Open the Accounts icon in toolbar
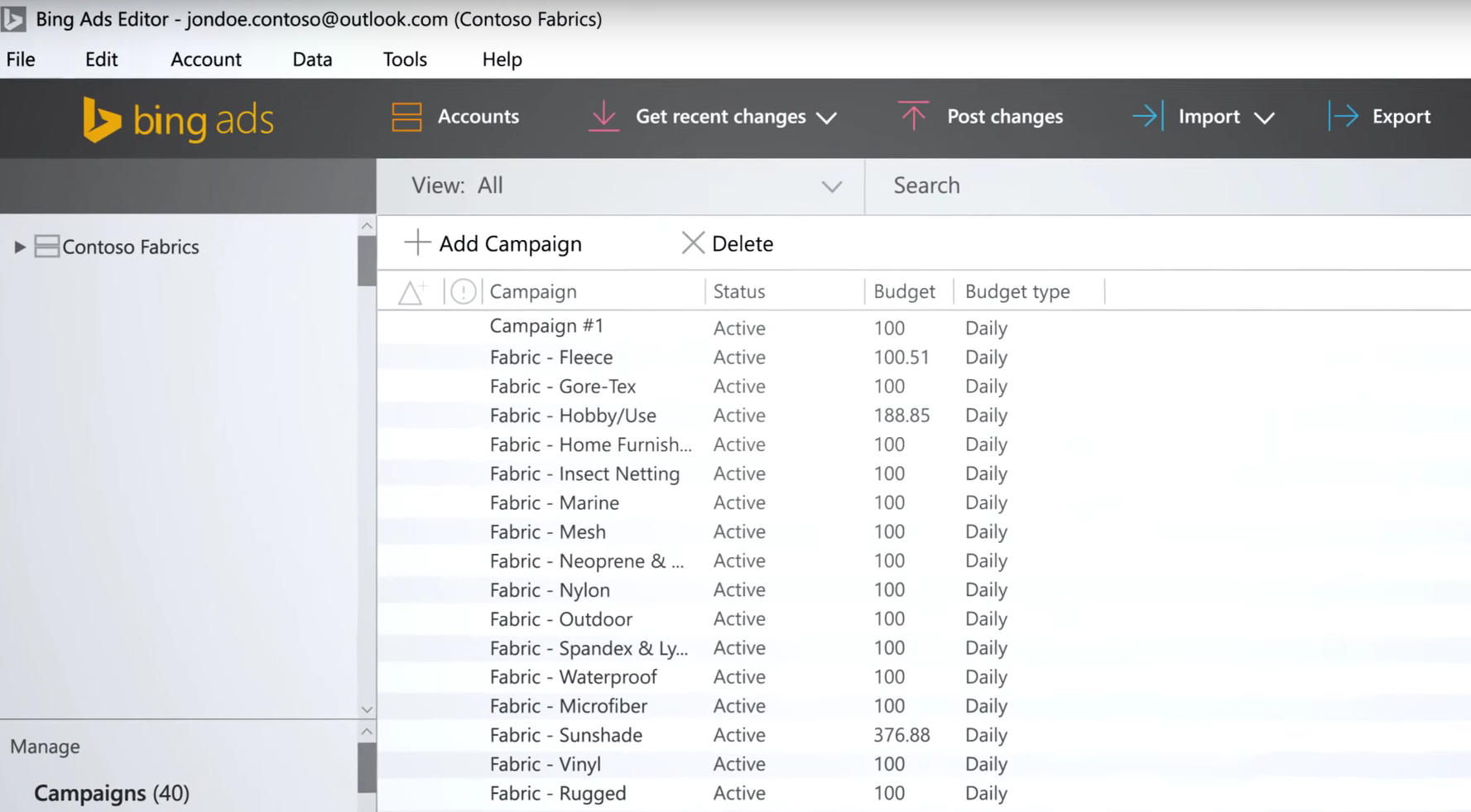Image resolution: width=1471 pixels, height=812 pixels. (x=406, y=117)
